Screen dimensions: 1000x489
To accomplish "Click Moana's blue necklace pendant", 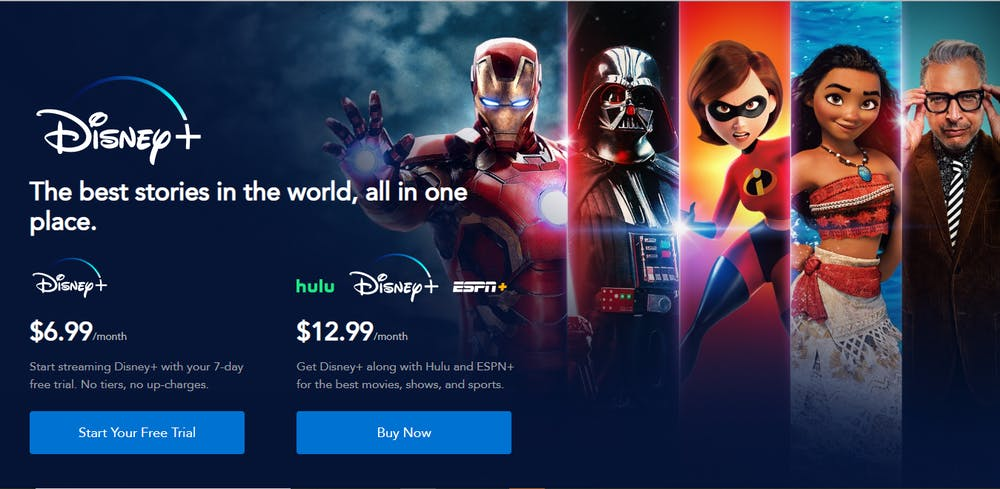I will tap(864, 172).
